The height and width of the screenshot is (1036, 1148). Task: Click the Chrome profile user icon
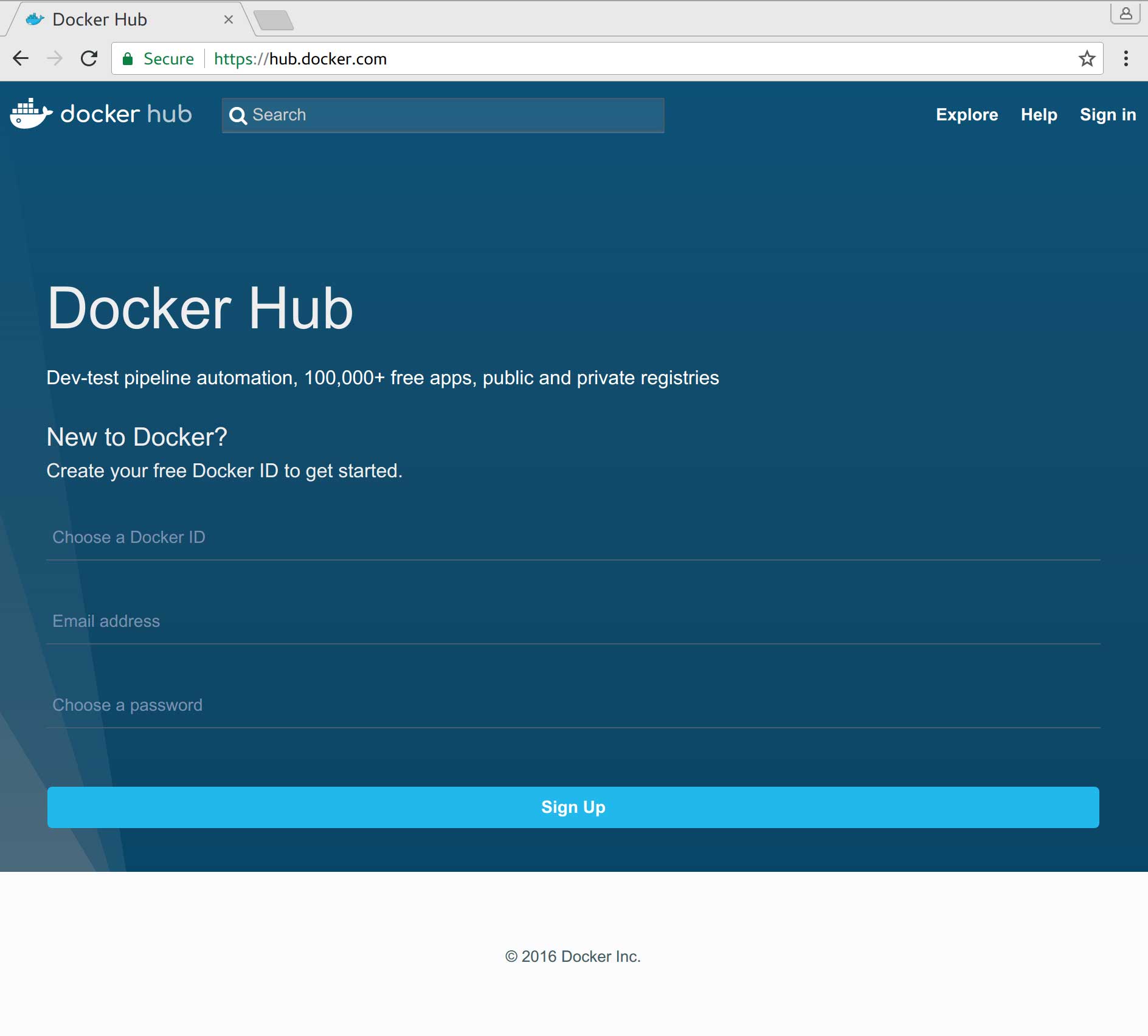(1126, 13)
